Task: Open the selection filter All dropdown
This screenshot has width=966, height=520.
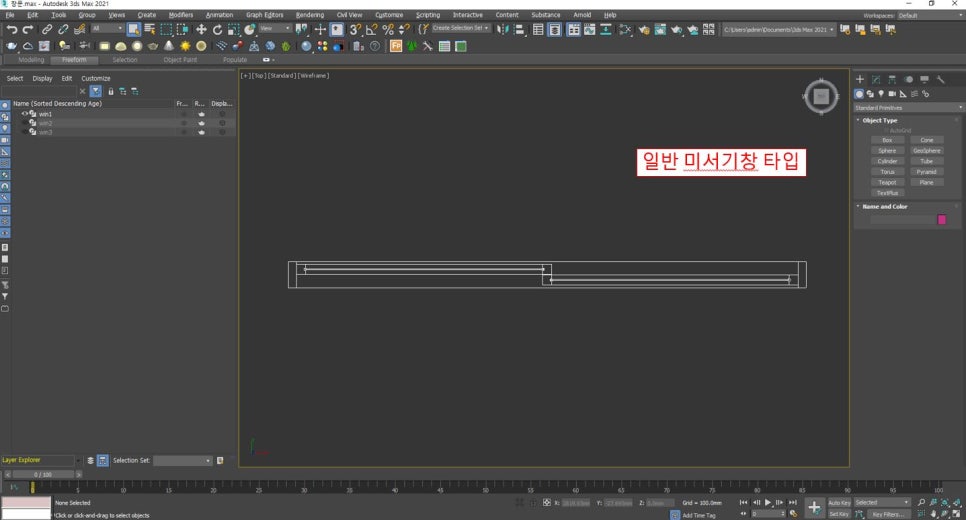Action: point(108,28)
